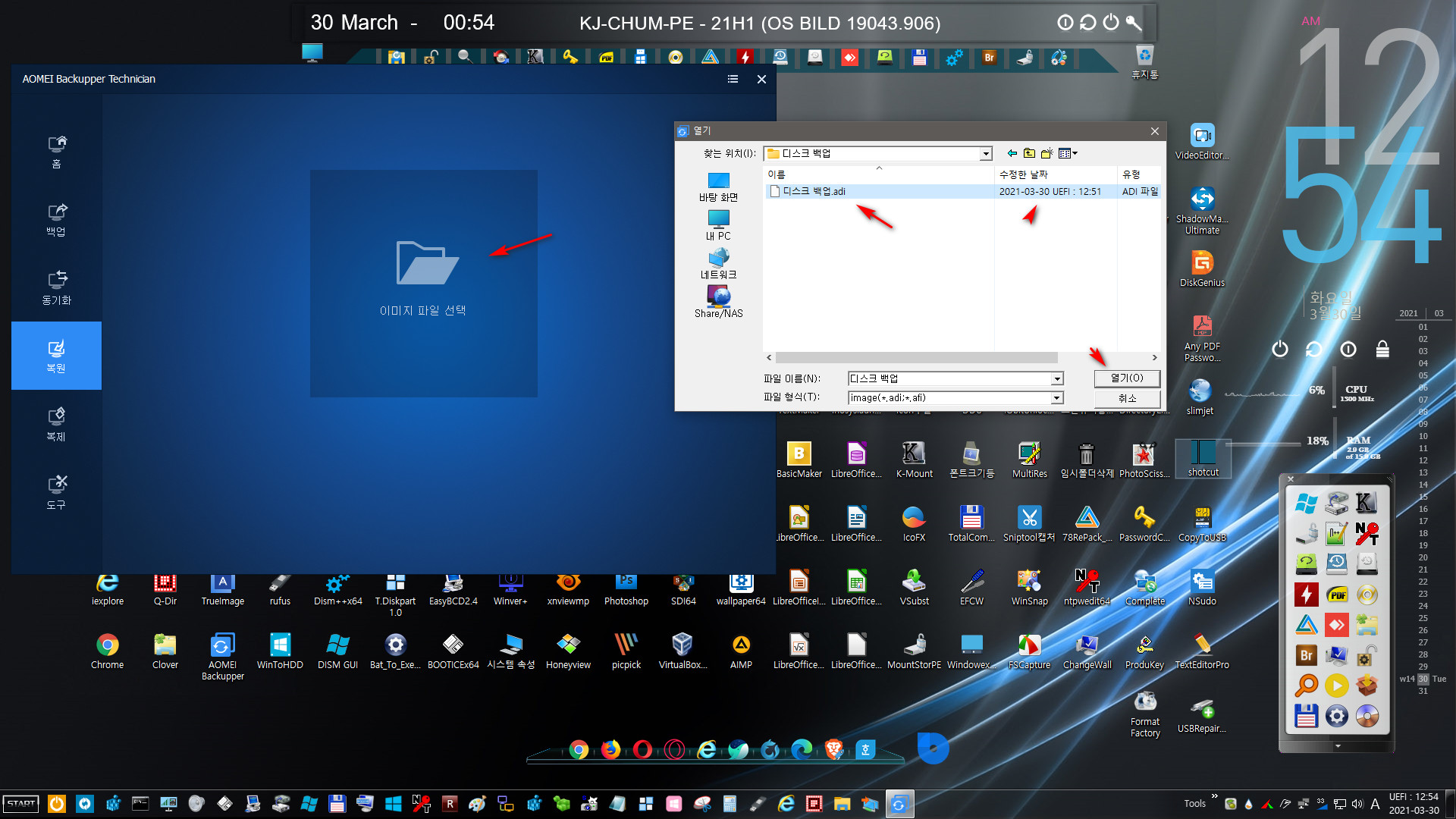1456x819 pixels.
Task: Open shotcut desktop shortcut
Action: [x=1203, y=458]
